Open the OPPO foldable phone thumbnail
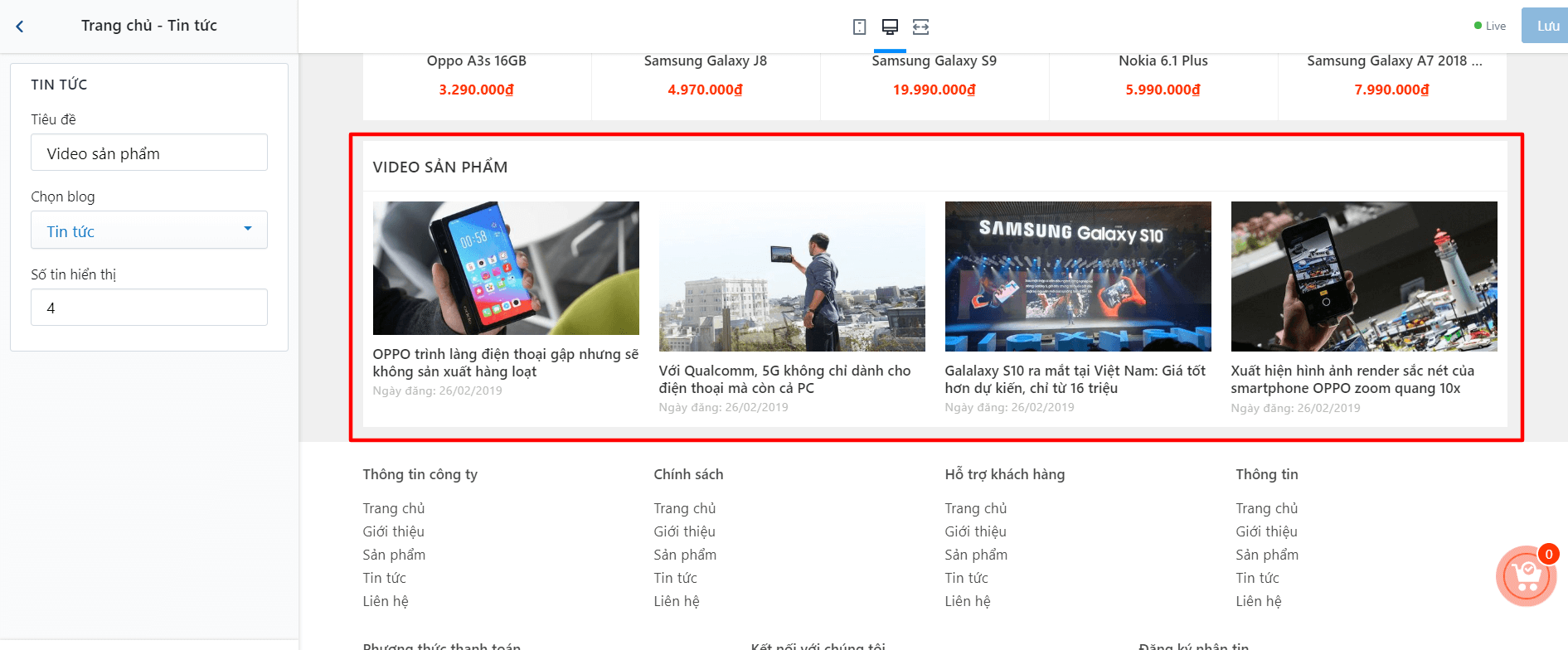This screenshot has width=1568, height=650. click(506, 268)
